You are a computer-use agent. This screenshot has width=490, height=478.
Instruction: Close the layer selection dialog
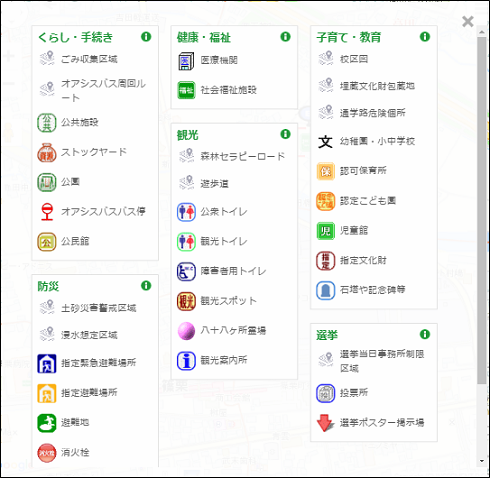pyautogui.click(x=468, y=21)
